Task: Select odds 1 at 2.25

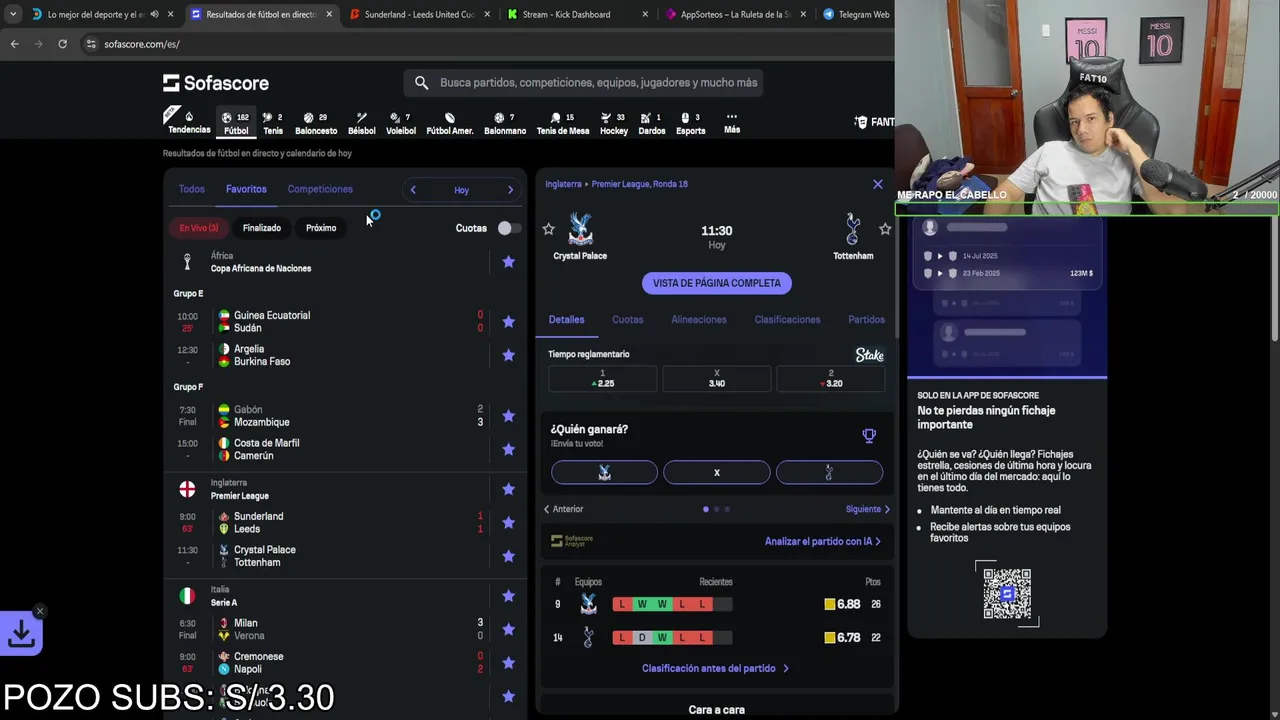Action: 603,379
